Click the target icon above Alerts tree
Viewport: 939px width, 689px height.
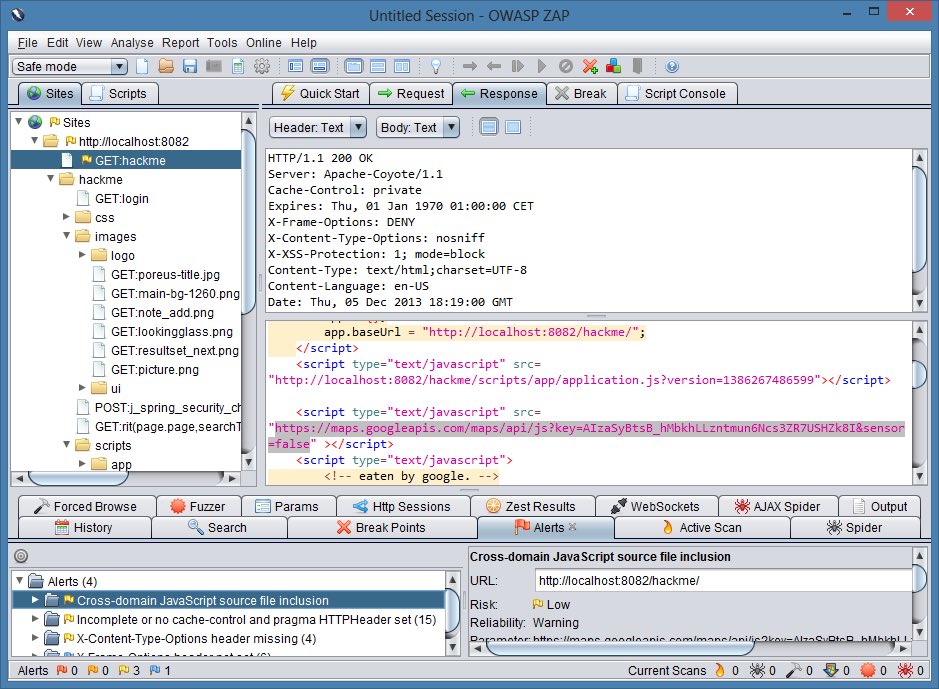tap(21, 556)
